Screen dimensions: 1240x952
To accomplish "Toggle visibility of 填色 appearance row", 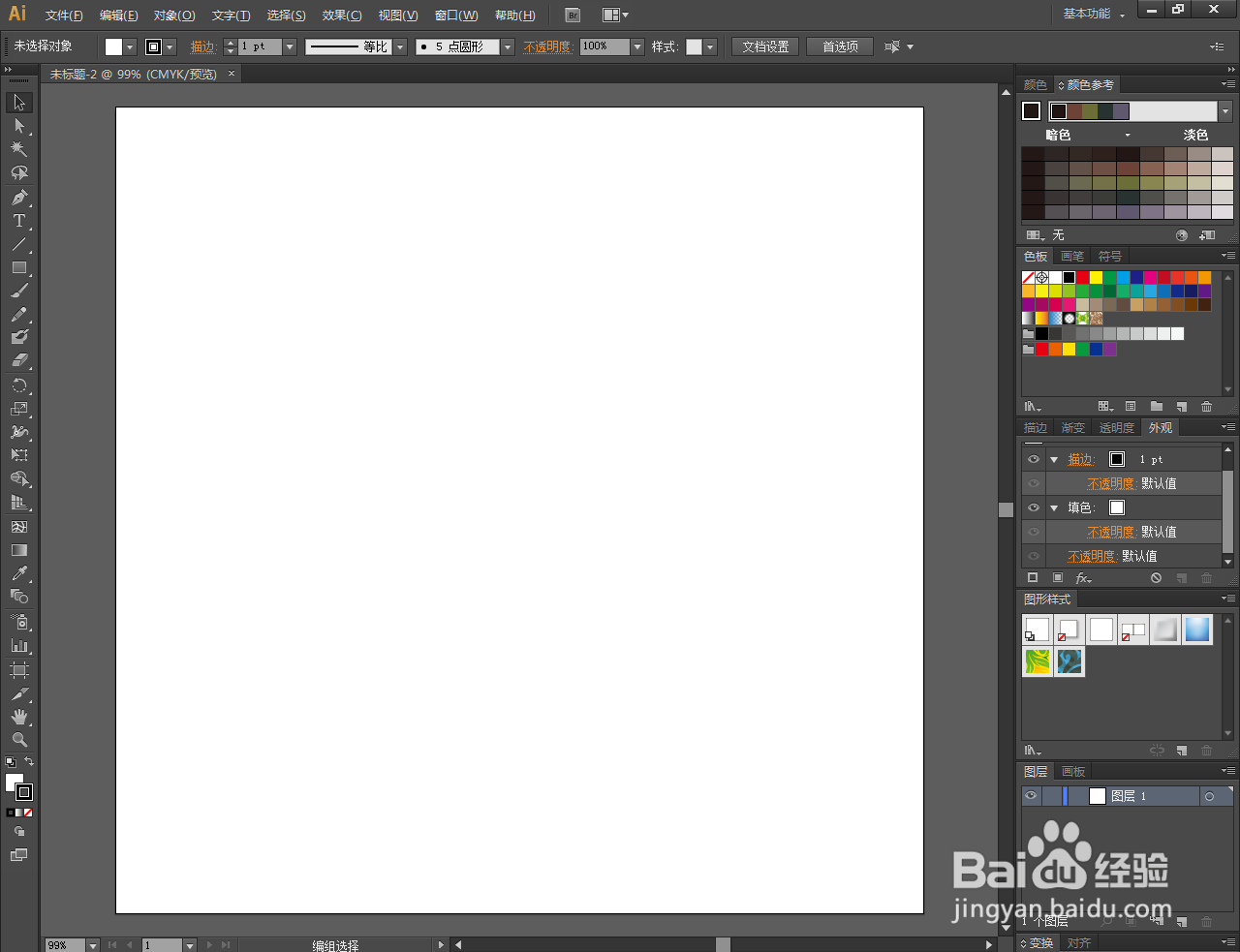I will (1034, 507).
